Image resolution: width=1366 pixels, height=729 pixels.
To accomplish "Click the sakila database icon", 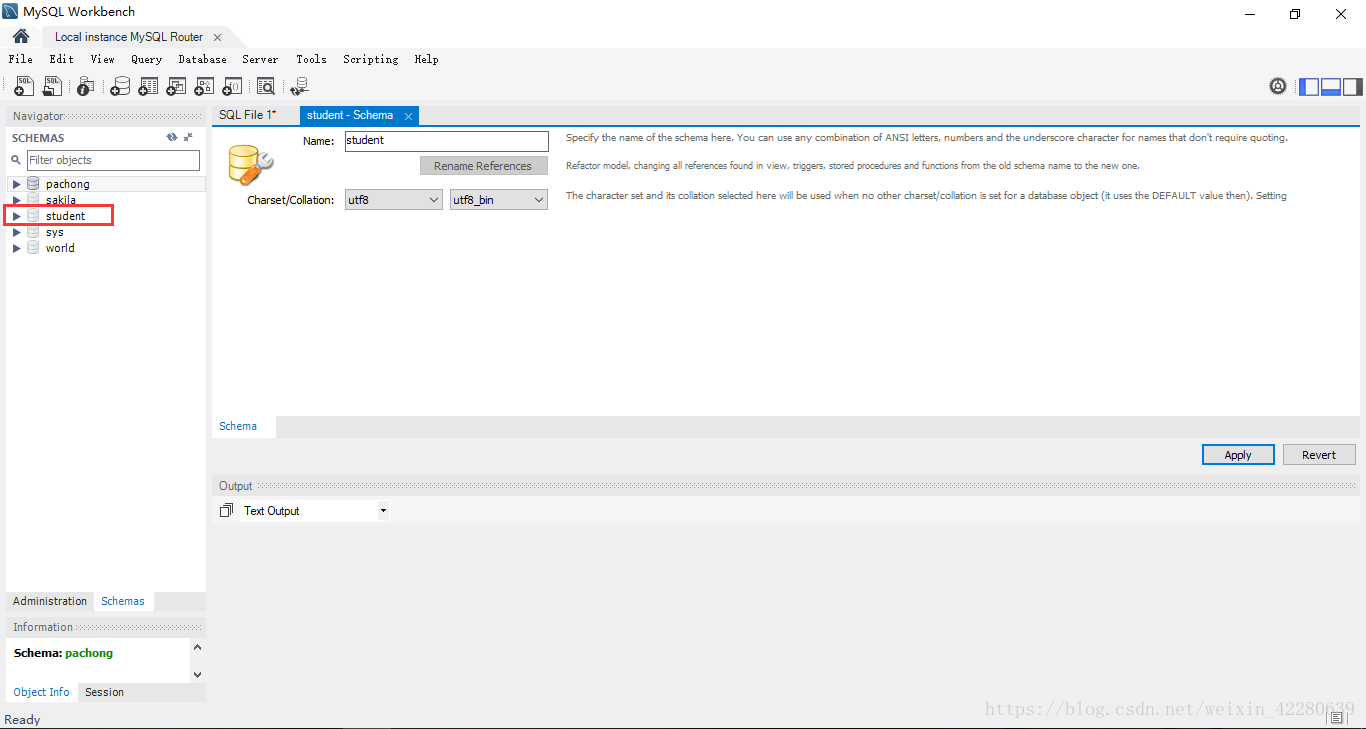I will (33, 200).
